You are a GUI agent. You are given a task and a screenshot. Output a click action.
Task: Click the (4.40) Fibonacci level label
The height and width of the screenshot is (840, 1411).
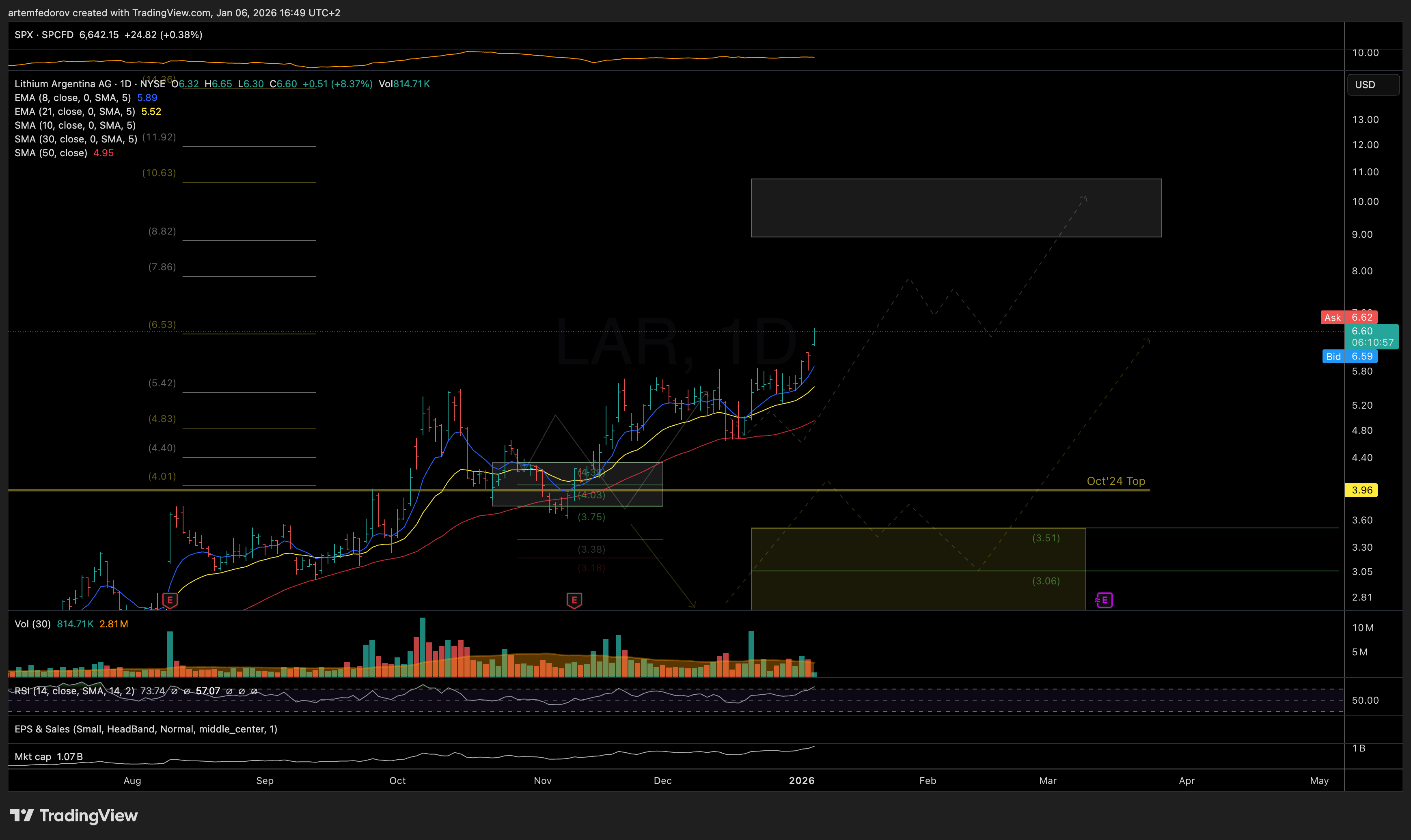(x=162, y=448)
